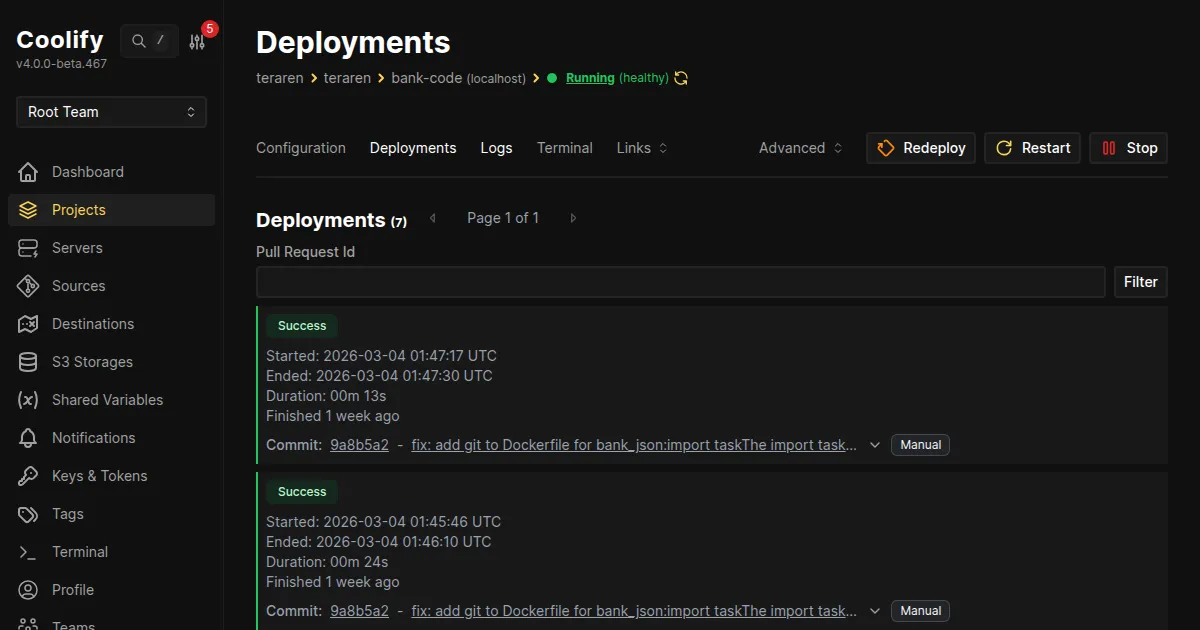Select Shared Variables in the sidebar
Image resolution: width=1200 pixels, height=630 pixels.
pyautogui.click(x=107, y=399)
